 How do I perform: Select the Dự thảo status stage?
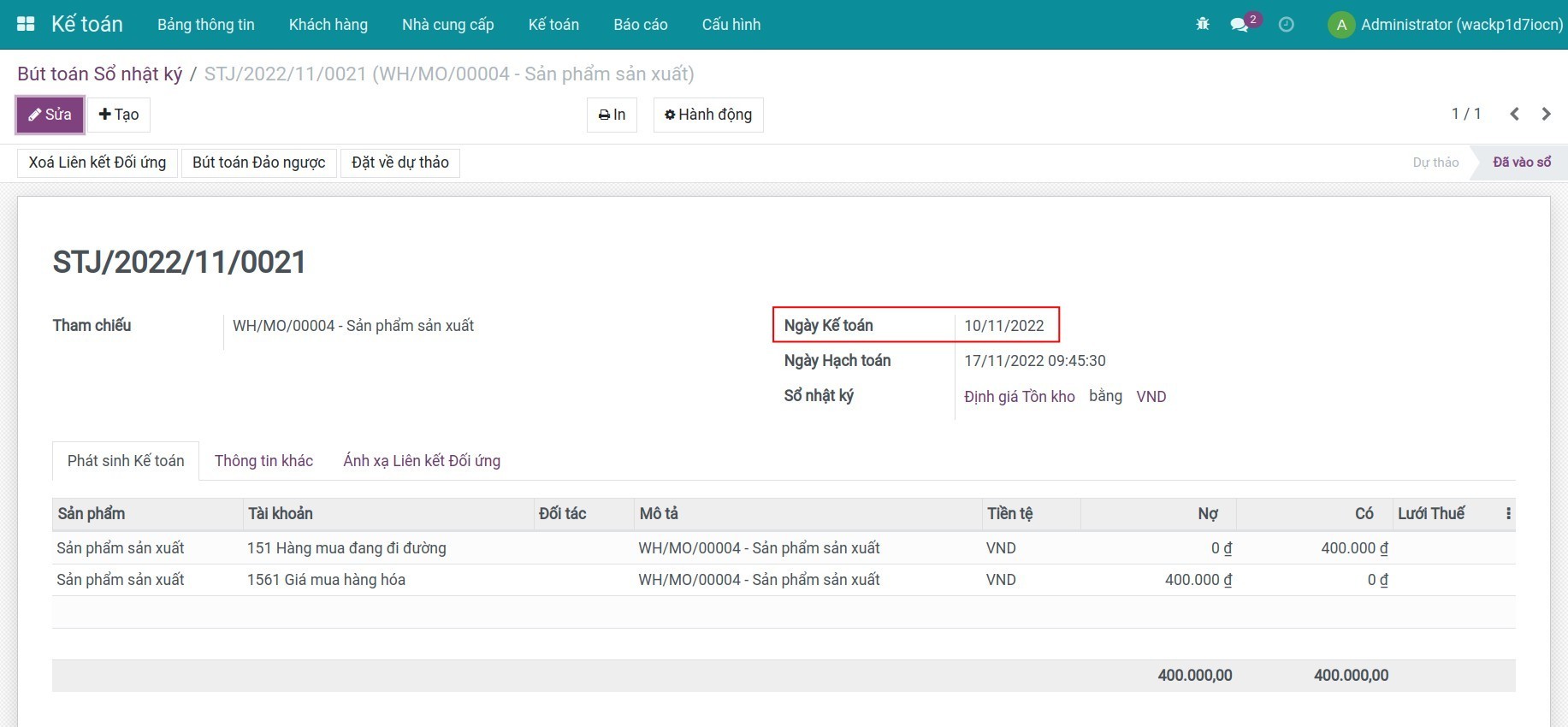1435,163
